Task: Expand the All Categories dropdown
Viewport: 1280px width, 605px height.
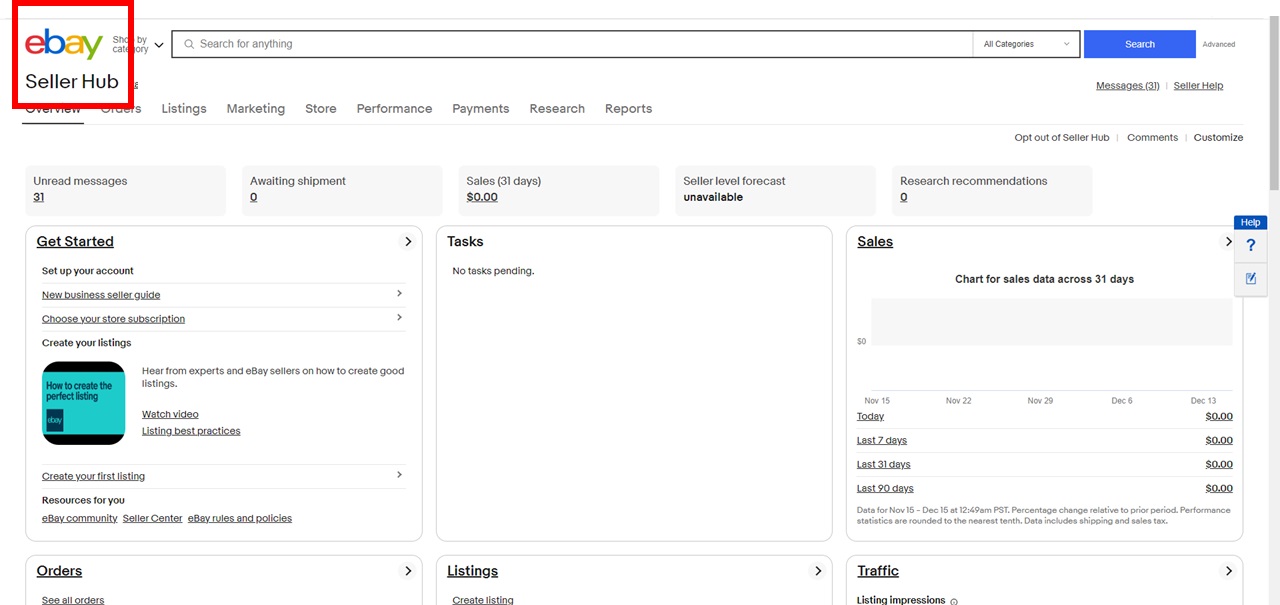Action: tap(1027, 44)
